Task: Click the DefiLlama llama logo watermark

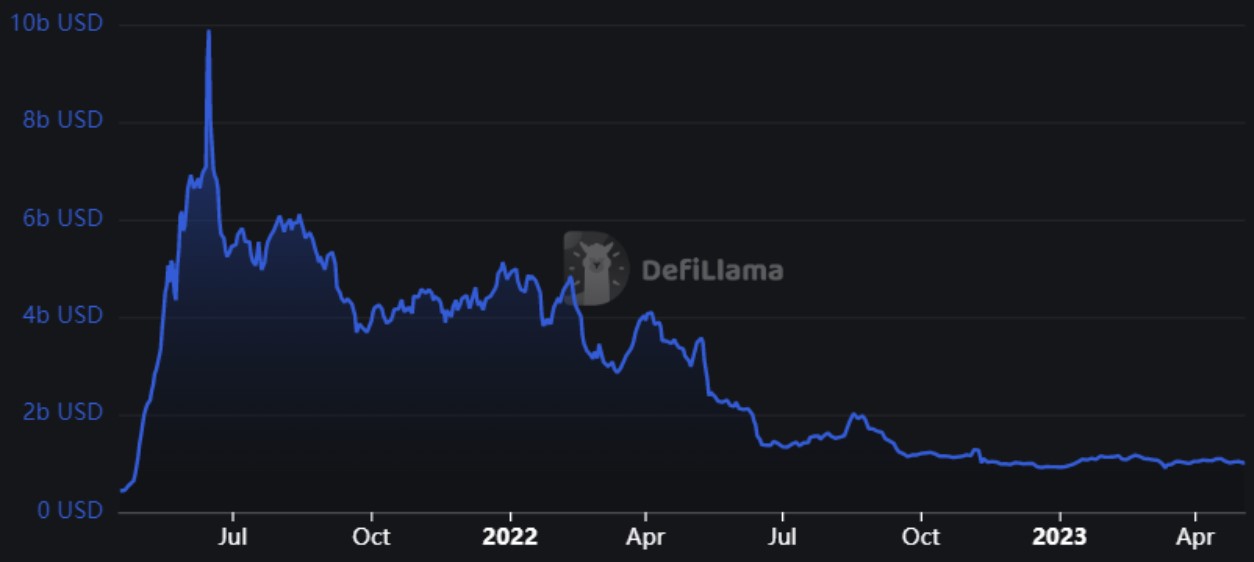Action: 596,268
